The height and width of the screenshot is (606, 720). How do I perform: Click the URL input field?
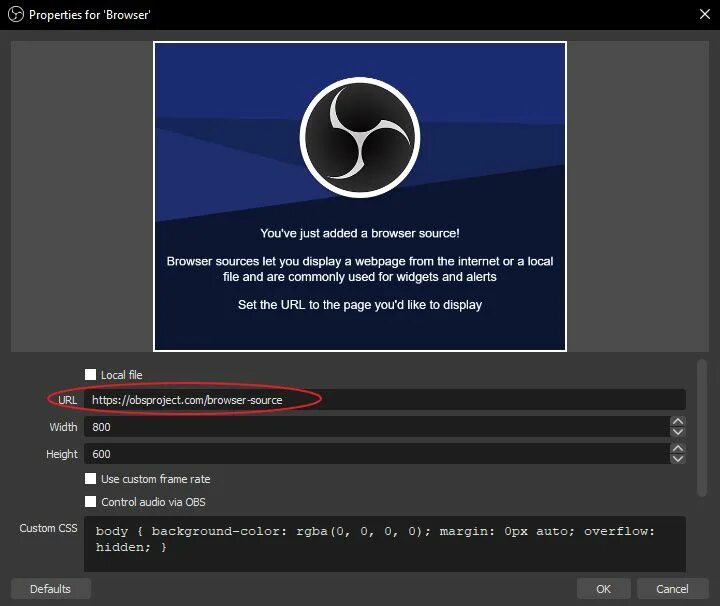point(385,400)
